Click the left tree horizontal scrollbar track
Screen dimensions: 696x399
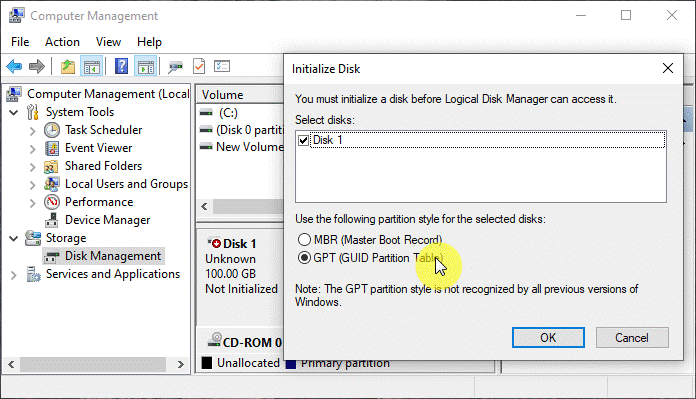coord(93,364)
